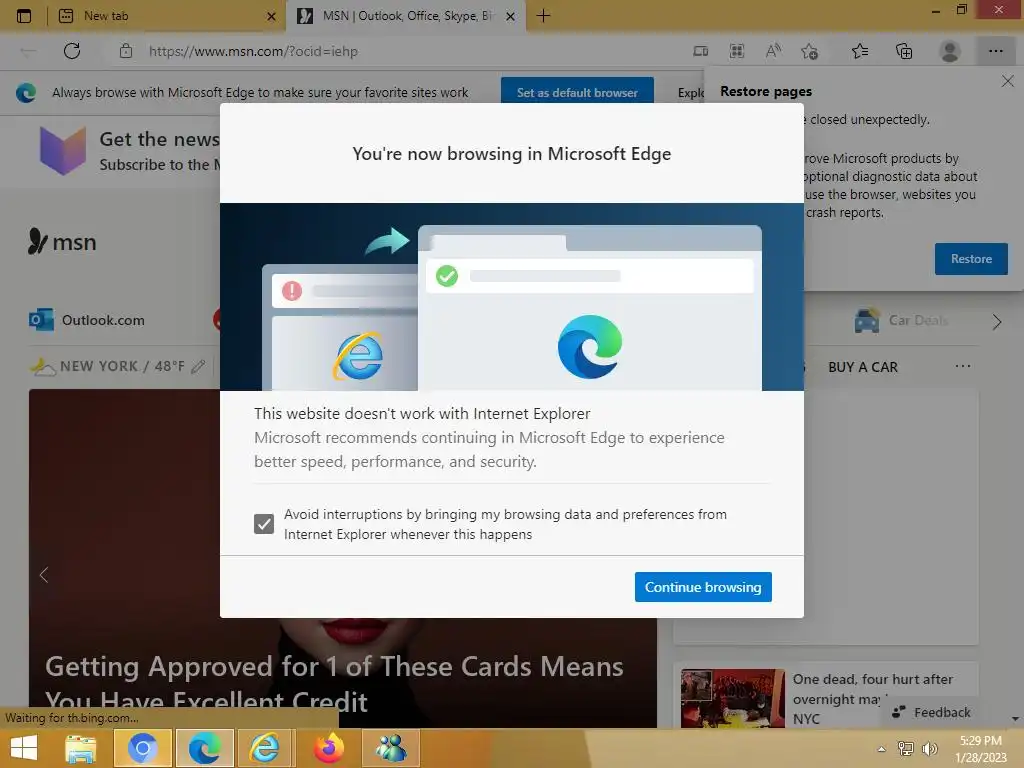This screenshot has height=768, width=1024.
Task: Open the Getting Approved Cards headline
Action: click(334, 684)
